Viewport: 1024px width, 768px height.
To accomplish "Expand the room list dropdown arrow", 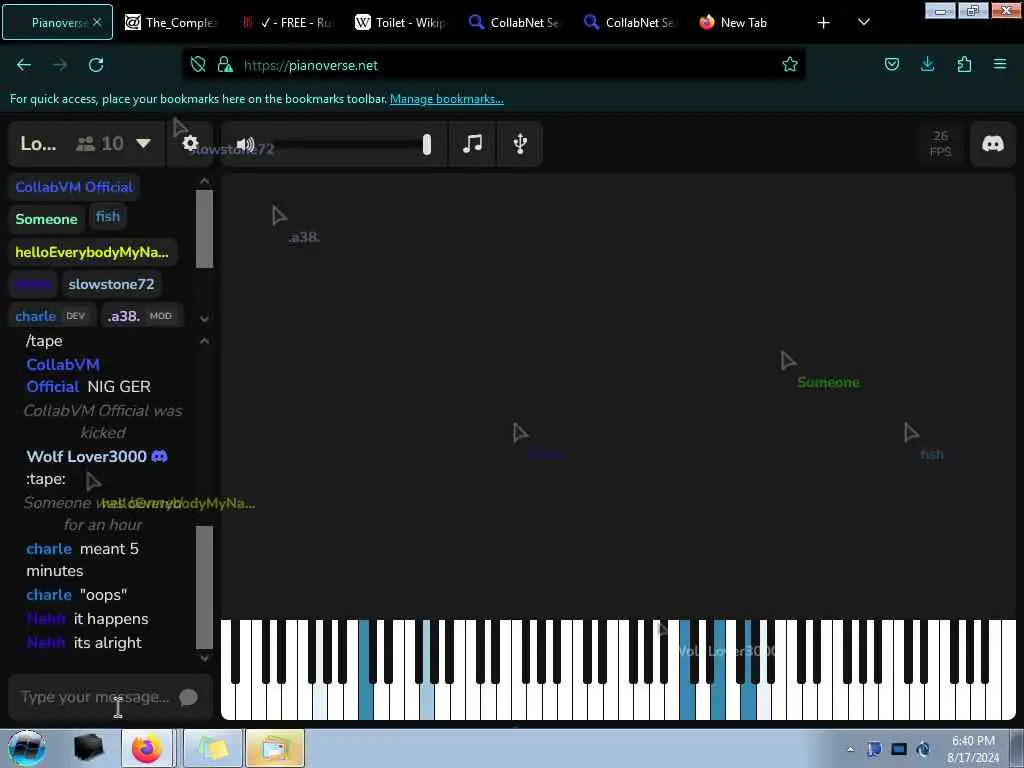I will point(143,143).
